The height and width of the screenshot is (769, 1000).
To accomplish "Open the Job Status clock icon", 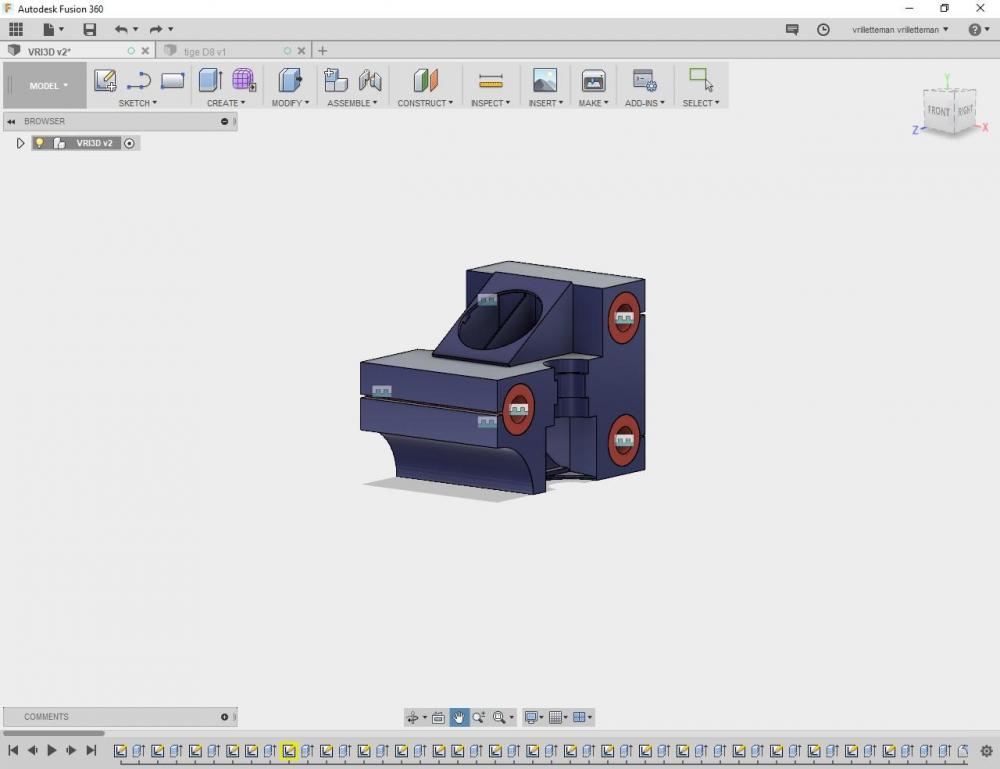I will pos(823,30).
